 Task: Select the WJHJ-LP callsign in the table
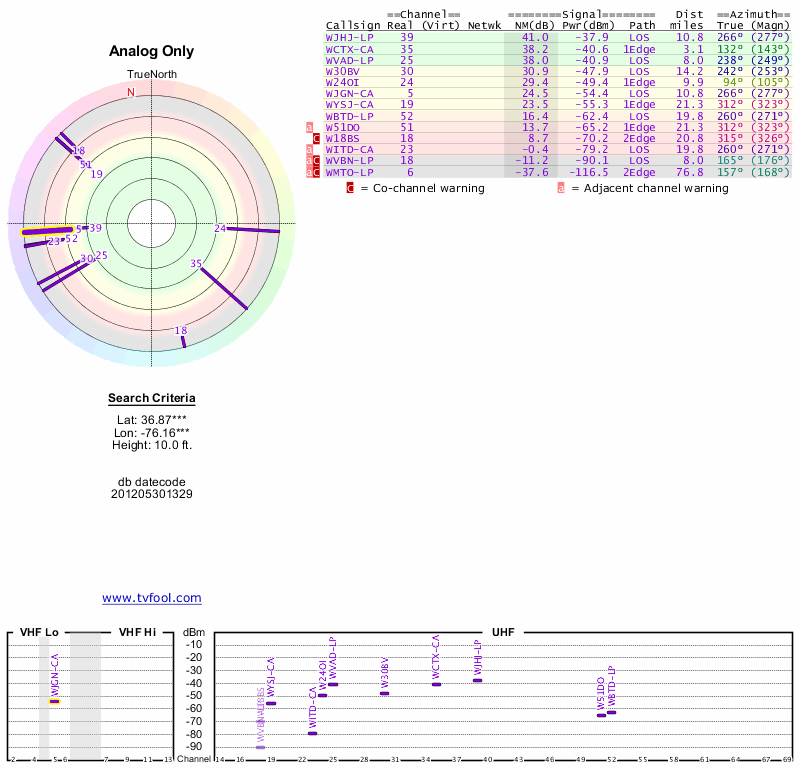click(350, 37)
